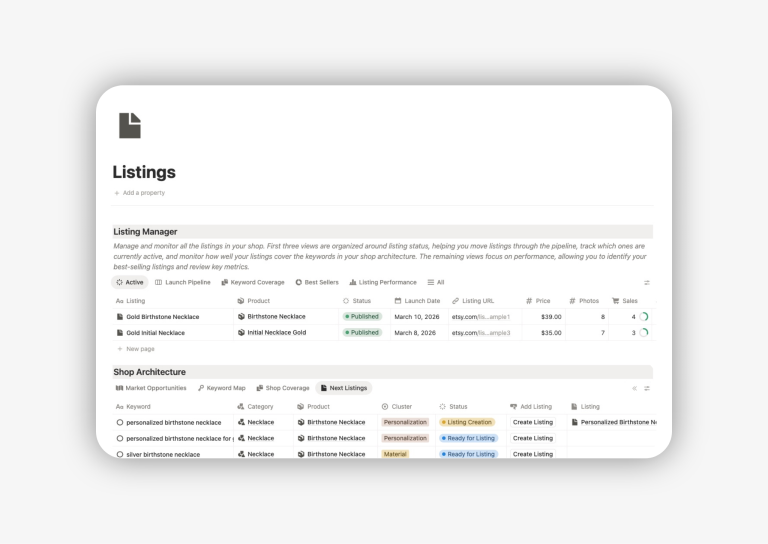This screenshot has height=544, width=768.
Task: Open Market Opportunities view
Action: [151, 388]
